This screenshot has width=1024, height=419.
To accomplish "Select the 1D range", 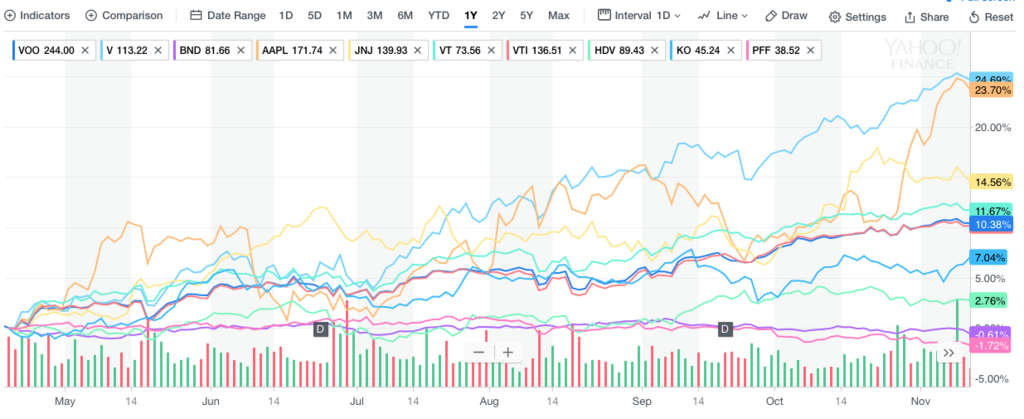I will [286, 15].
